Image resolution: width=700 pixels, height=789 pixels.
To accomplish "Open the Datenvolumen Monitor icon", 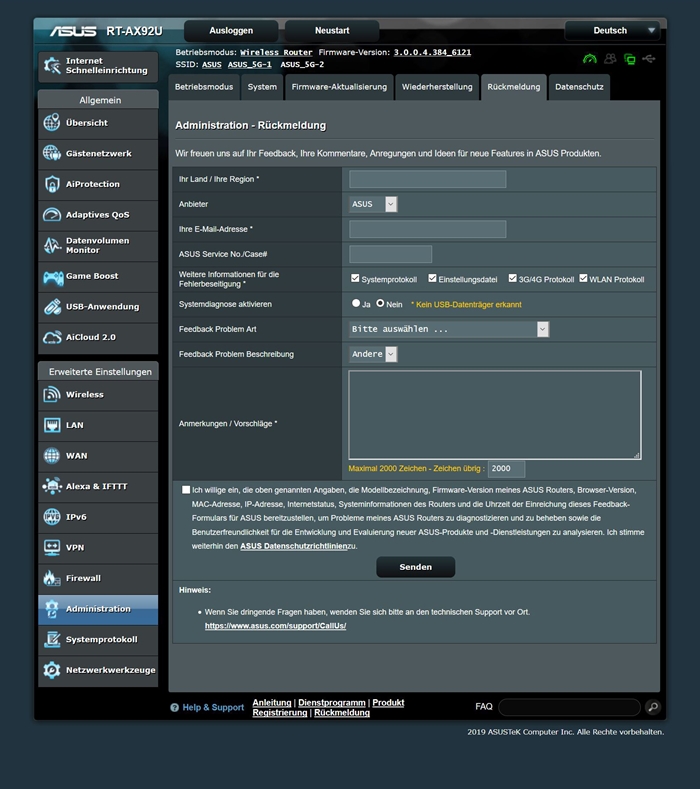I will point(52,245).
